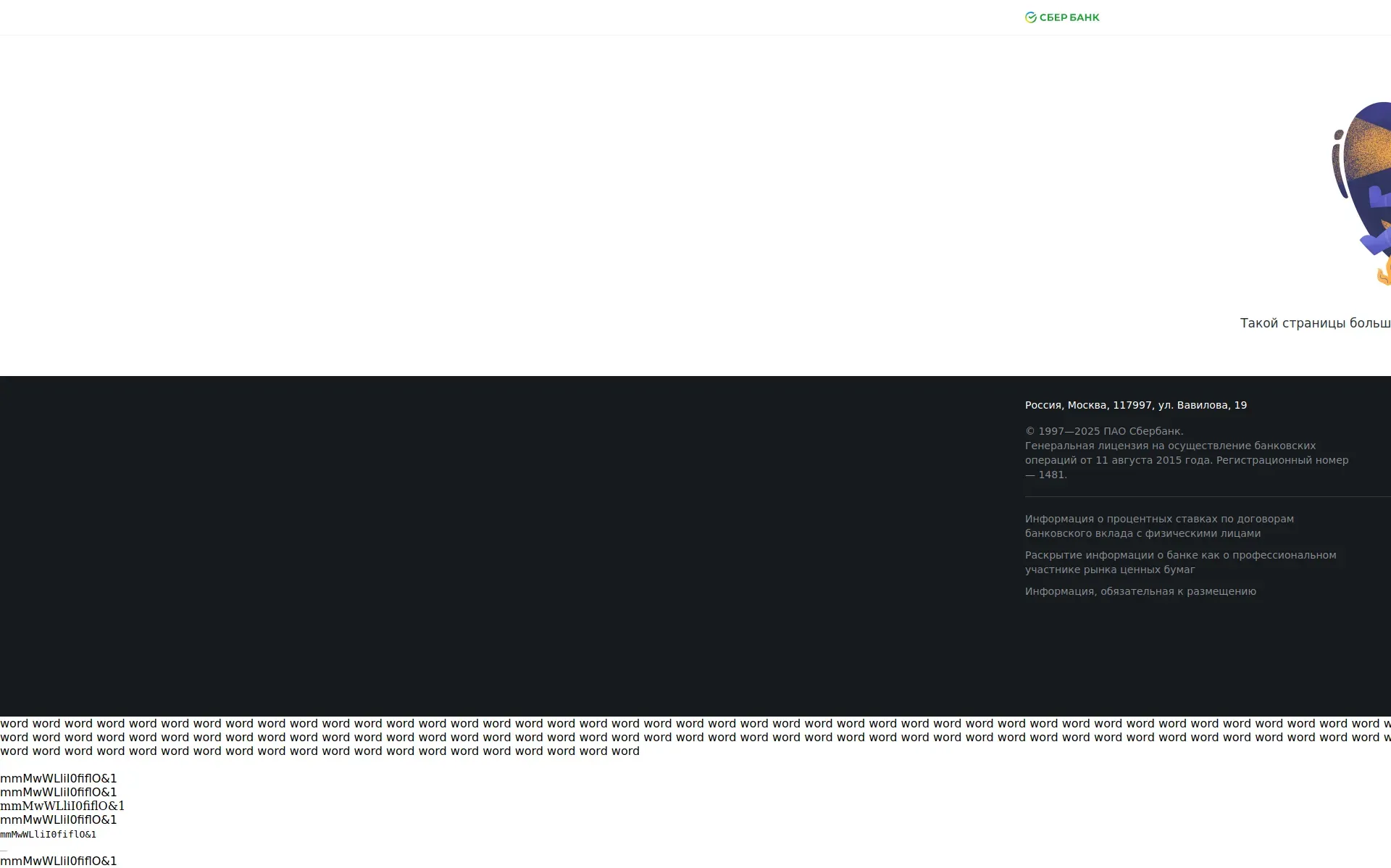Screen dimensions: 1391x868
Task: Click the registration number '— 1481.' text
Action: pyautogui.click(x=1045, y=475)
